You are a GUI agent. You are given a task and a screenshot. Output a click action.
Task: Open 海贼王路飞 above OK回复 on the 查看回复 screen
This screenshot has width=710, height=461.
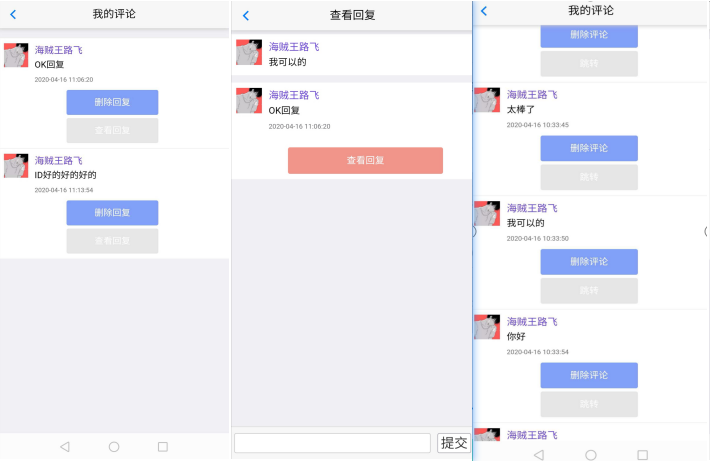click(294, 95)
